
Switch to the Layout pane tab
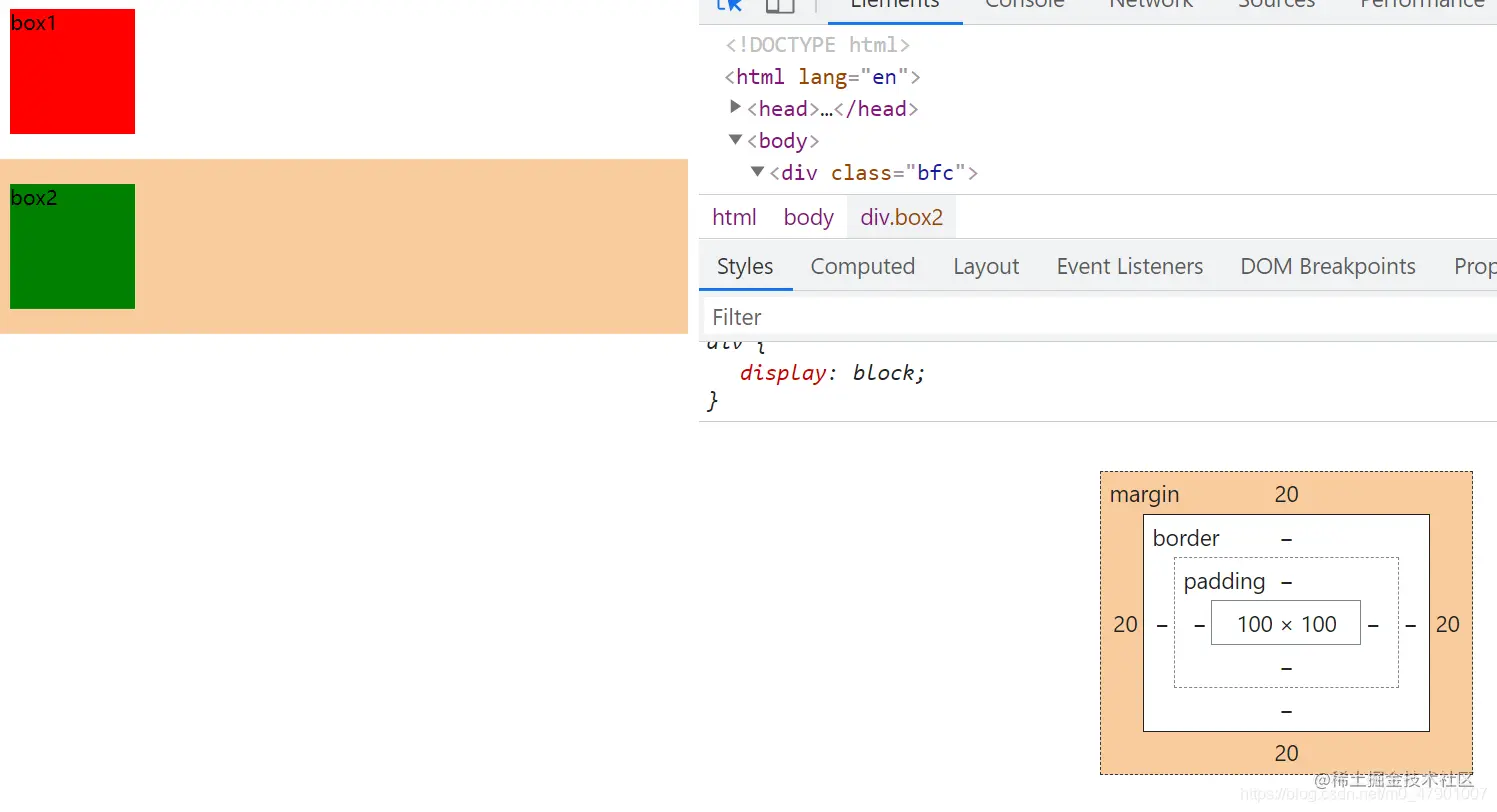click(x=986, y=266)
